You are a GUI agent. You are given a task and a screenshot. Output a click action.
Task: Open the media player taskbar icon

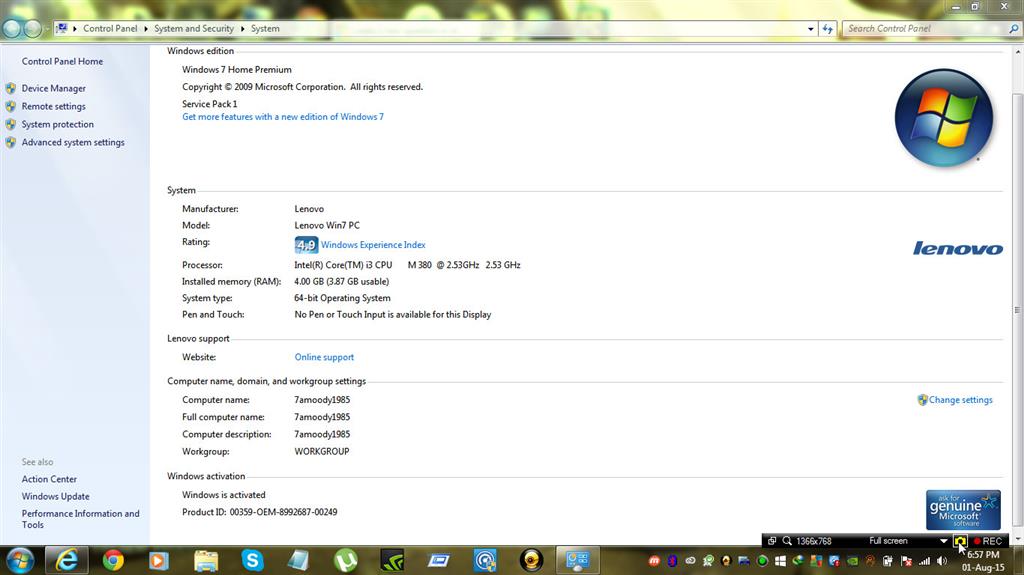[x=159, y=561]
